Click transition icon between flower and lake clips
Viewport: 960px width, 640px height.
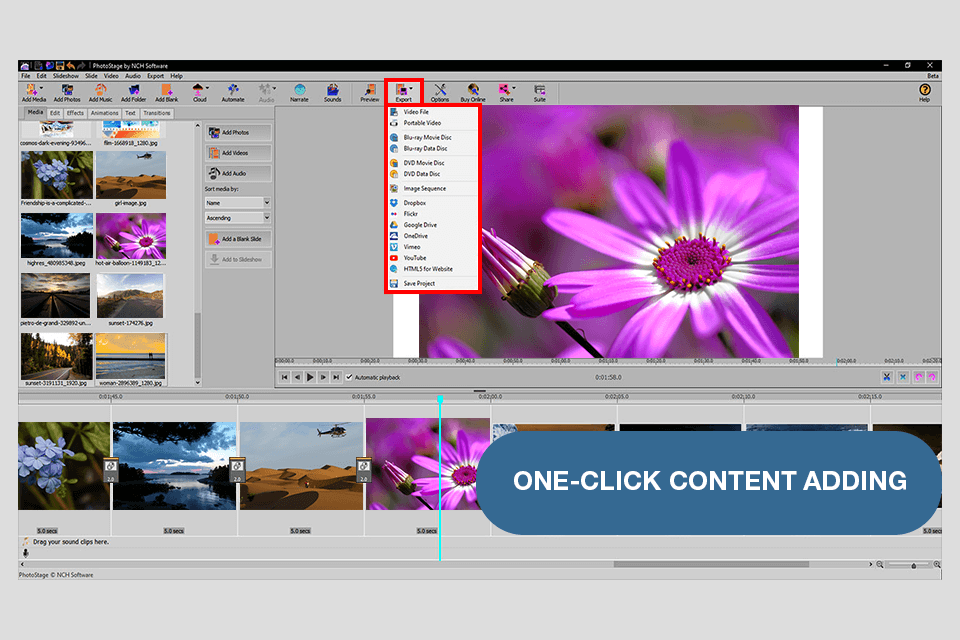pos(111,470)
